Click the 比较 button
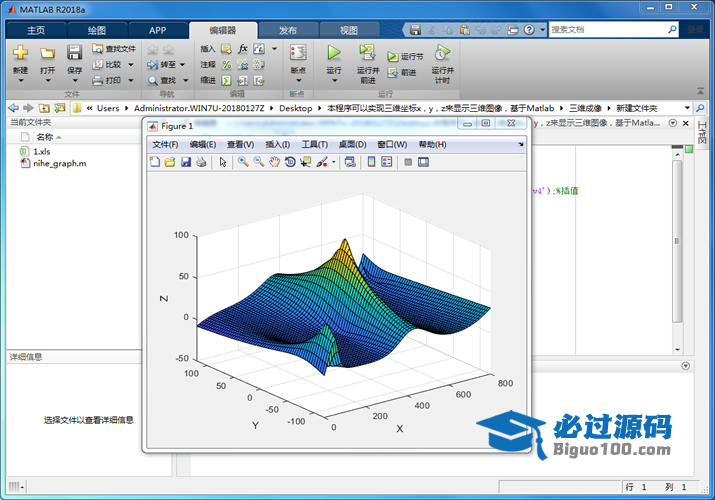715x500 pixels. click(x=108, y=65)
